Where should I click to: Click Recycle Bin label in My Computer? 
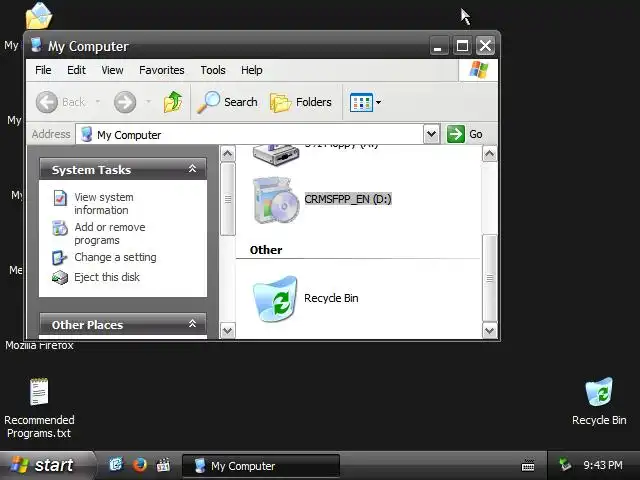tap(331, 298)
